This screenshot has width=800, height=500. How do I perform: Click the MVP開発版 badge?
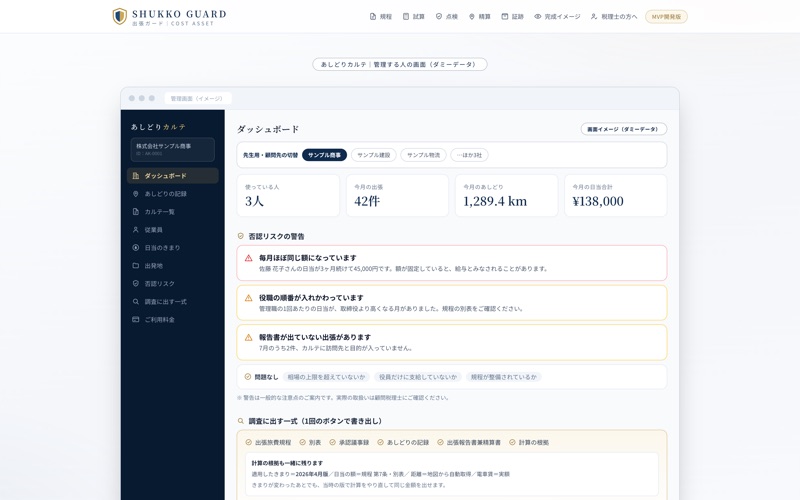click(x=666, y=17)
